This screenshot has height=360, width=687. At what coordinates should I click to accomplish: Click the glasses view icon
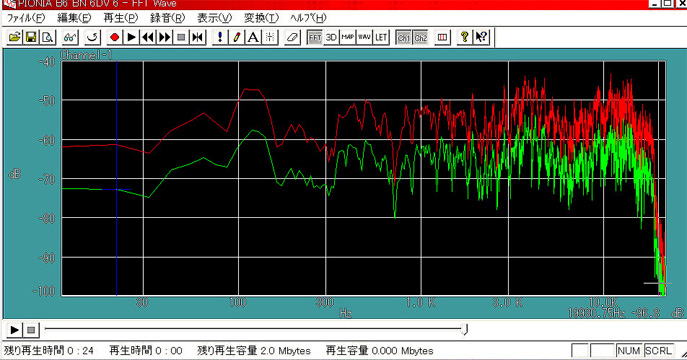pos(70,37)
